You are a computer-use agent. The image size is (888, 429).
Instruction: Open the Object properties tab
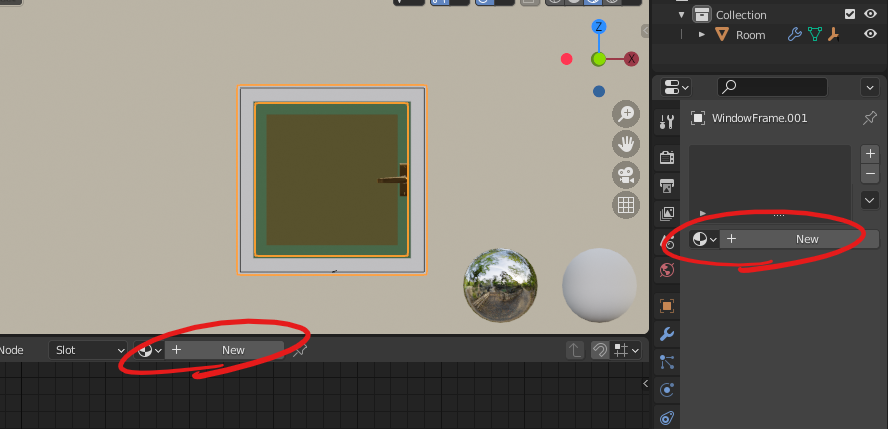667,306
